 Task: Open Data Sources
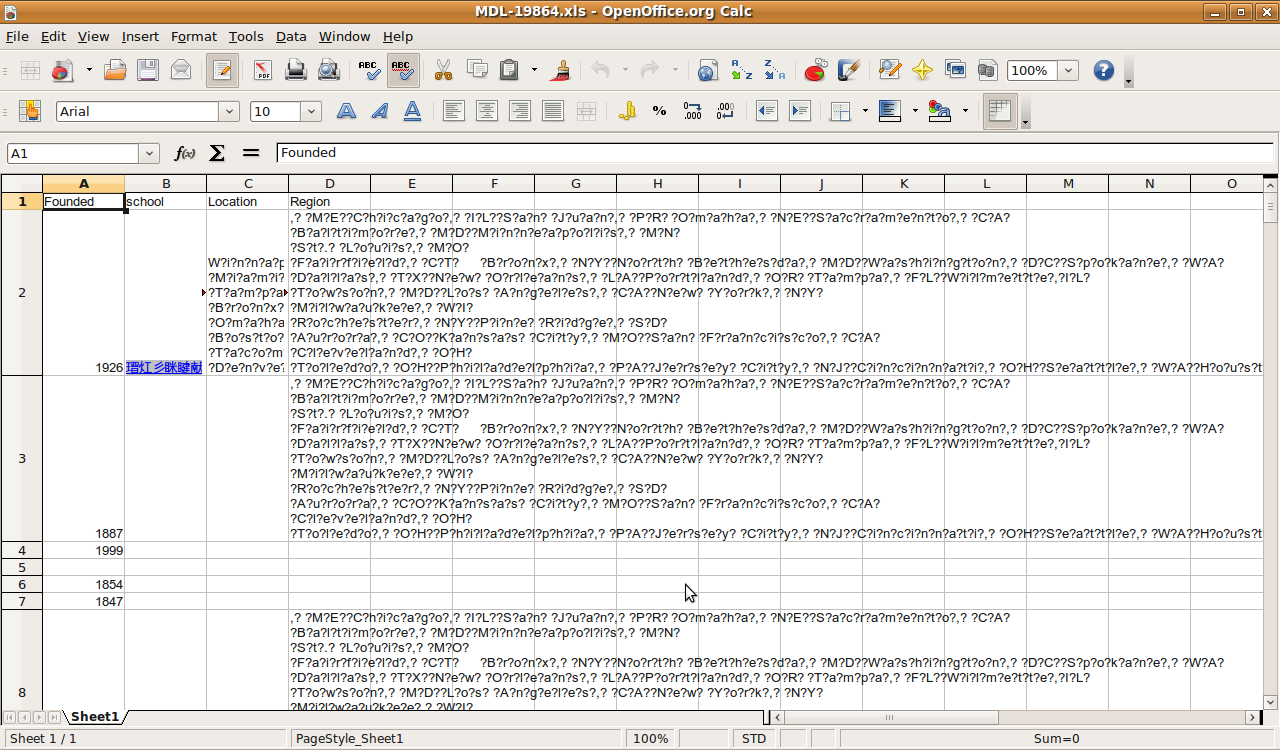988,70
